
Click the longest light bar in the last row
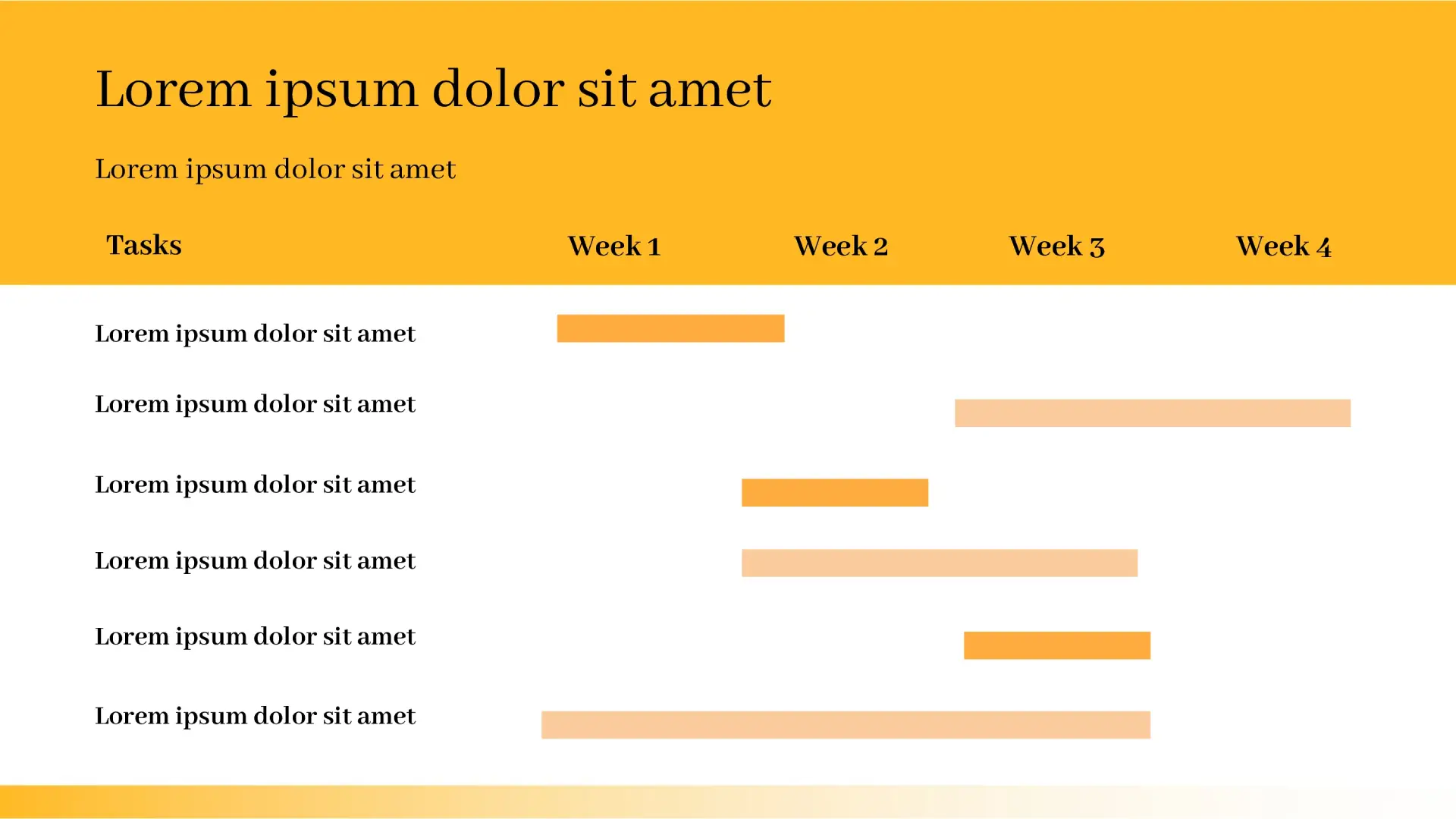coord(846,725)
